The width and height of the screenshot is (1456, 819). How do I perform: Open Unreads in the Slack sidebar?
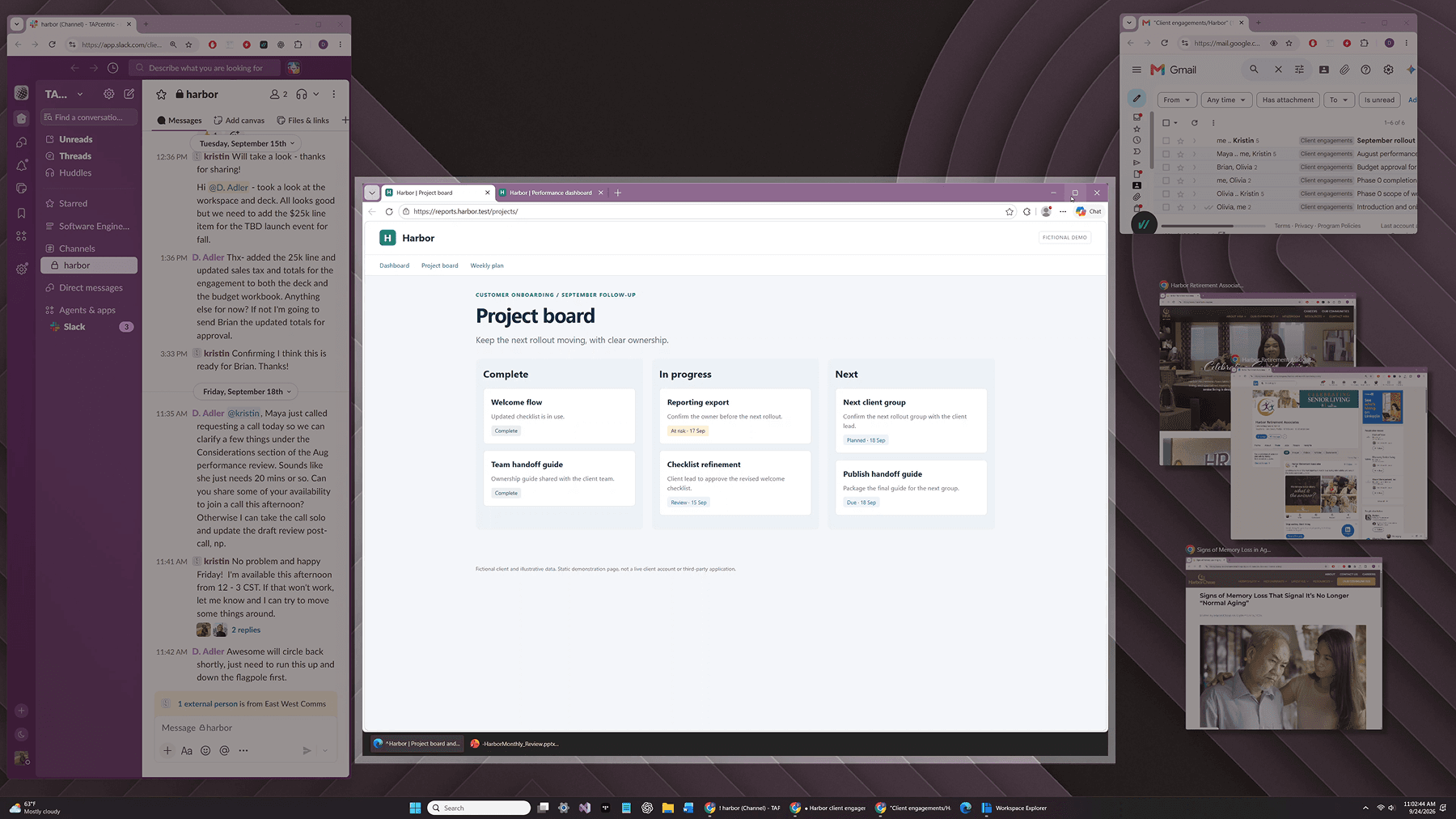[x=89, y=139]
